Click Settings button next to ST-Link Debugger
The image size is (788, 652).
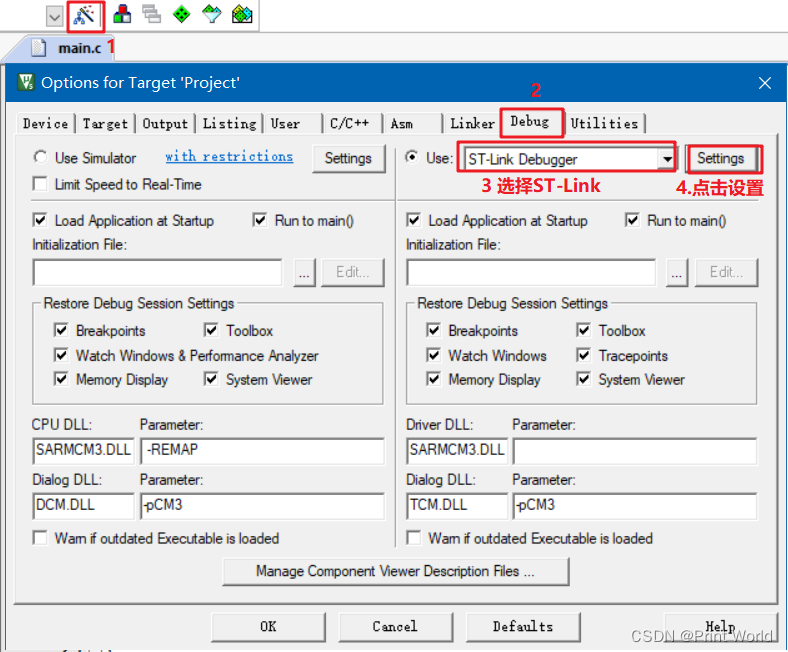point(721,158)
